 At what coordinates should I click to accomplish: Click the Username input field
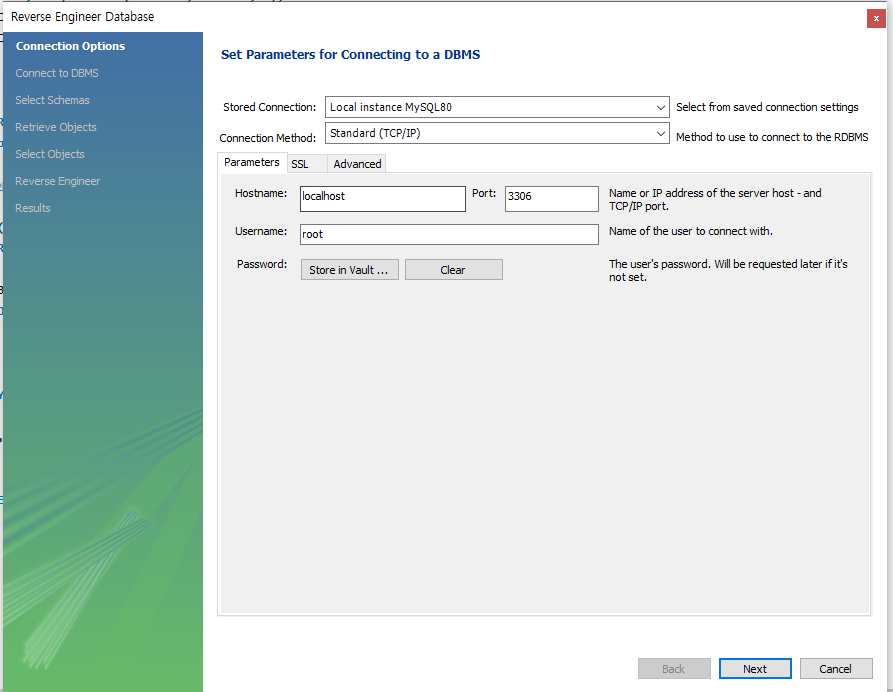tap(449, 234)
